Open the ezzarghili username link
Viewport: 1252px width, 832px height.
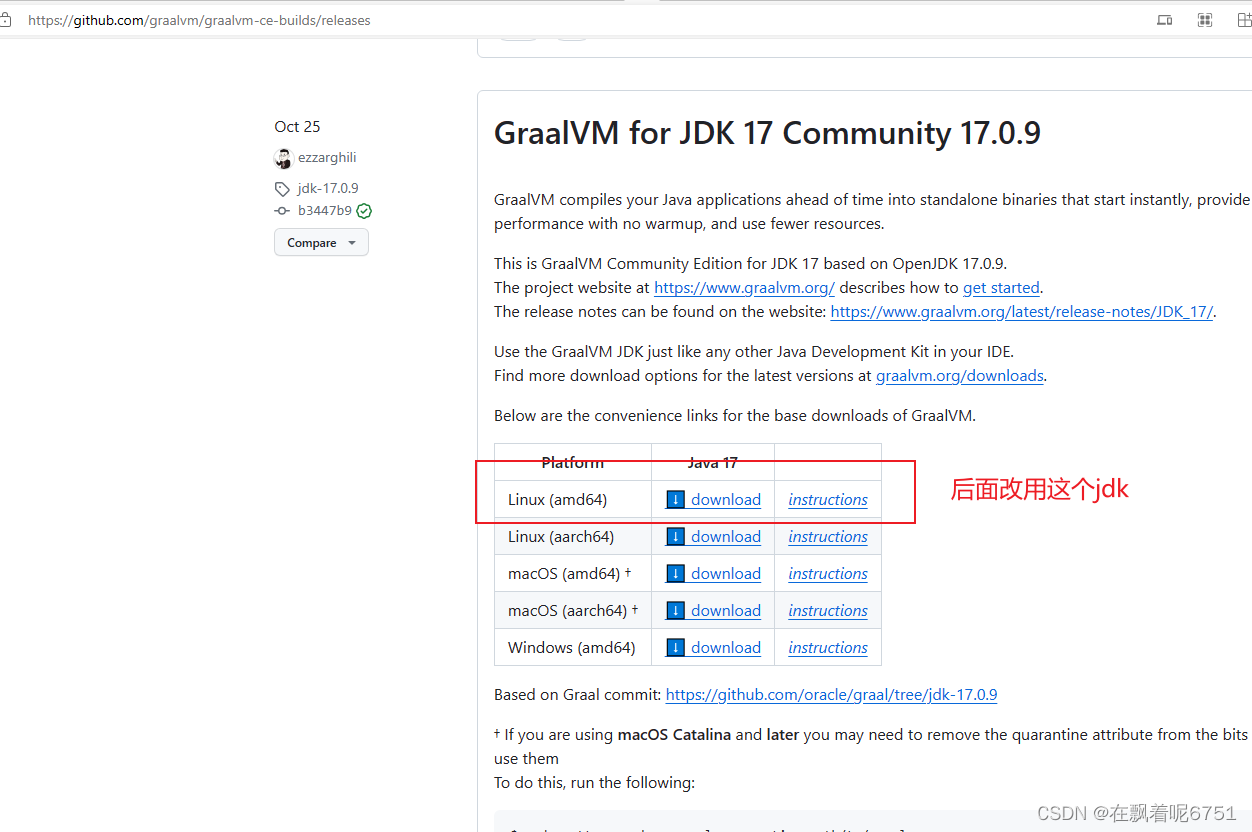tap(327, 158)
